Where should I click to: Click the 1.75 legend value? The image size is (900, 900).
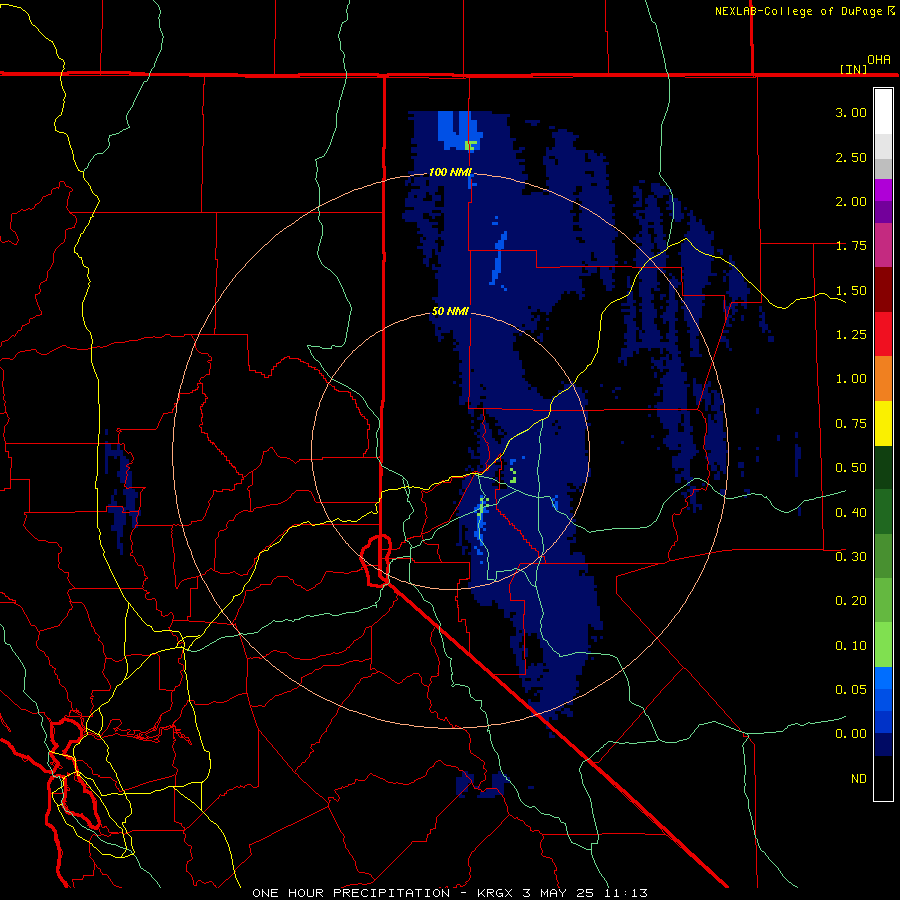point(851,246)
